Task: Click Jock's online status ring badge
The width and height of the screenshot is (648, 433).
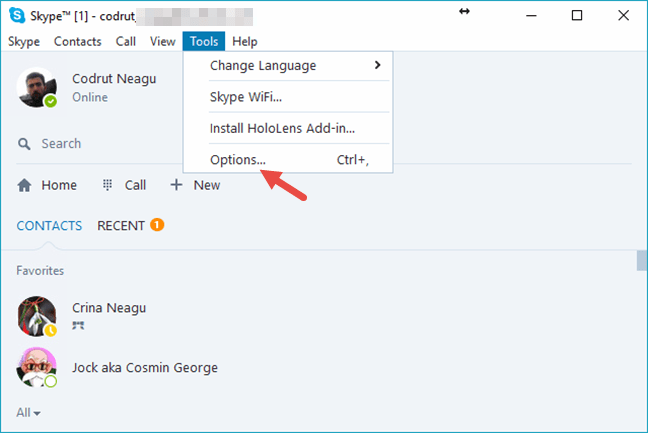Action: tap(51, 381)
